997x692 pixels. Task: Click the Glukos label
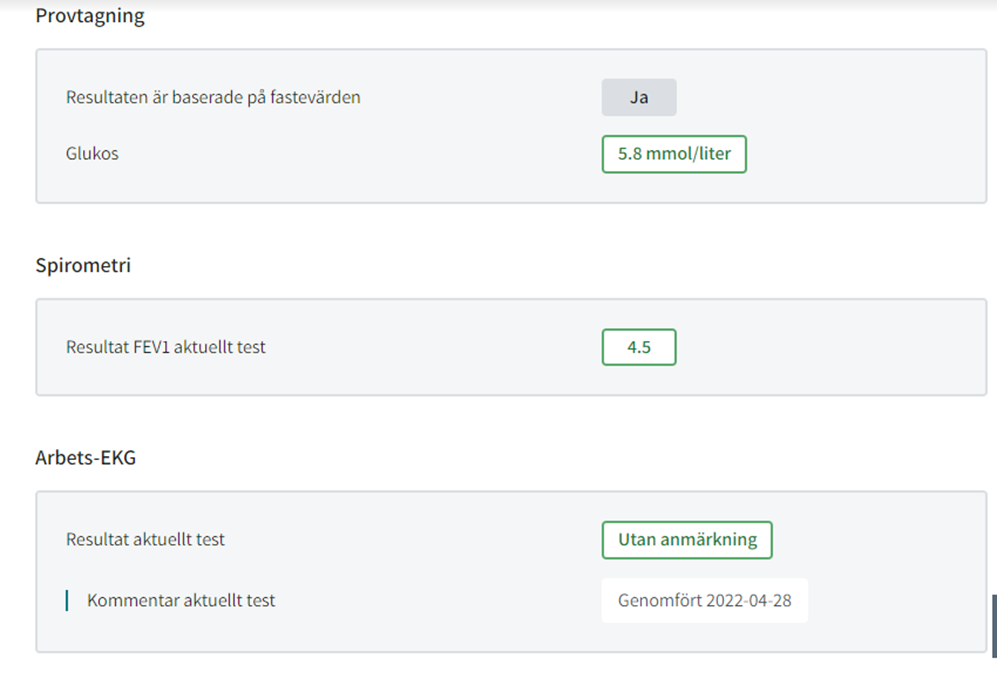click(x=92, y=154)
